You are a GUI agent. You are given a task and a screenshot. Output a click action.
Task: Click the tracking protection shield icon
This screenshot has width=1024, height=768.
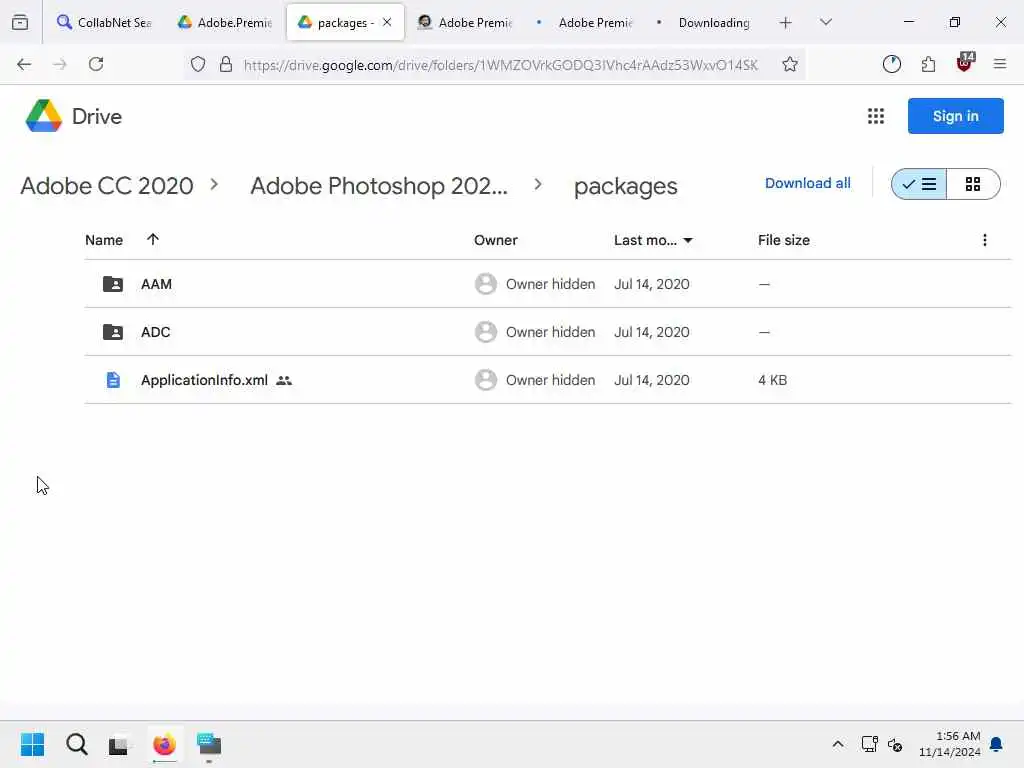(x=198, y=64)
